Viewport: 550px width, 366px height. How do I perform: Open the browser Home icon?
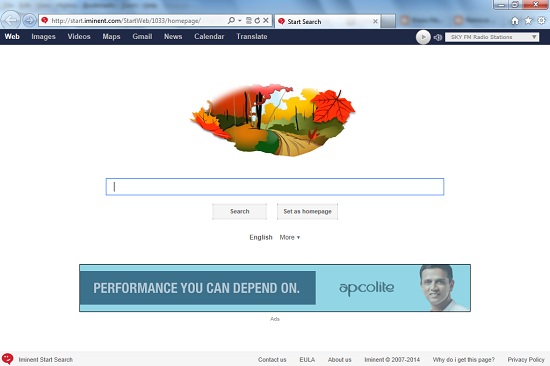[x=515, y=21]
